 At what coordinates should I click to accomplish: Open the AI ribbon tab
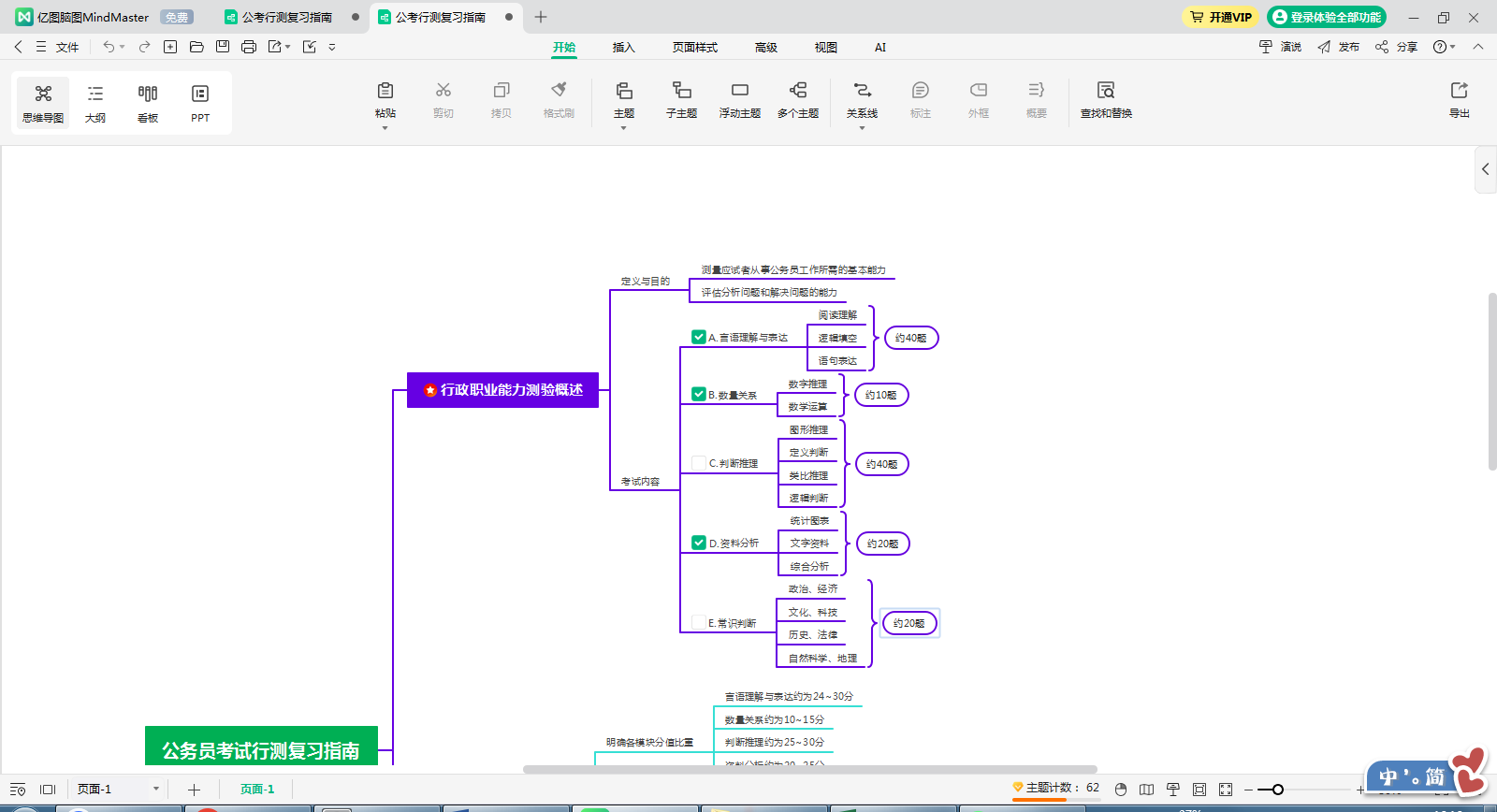coord(880,48)
